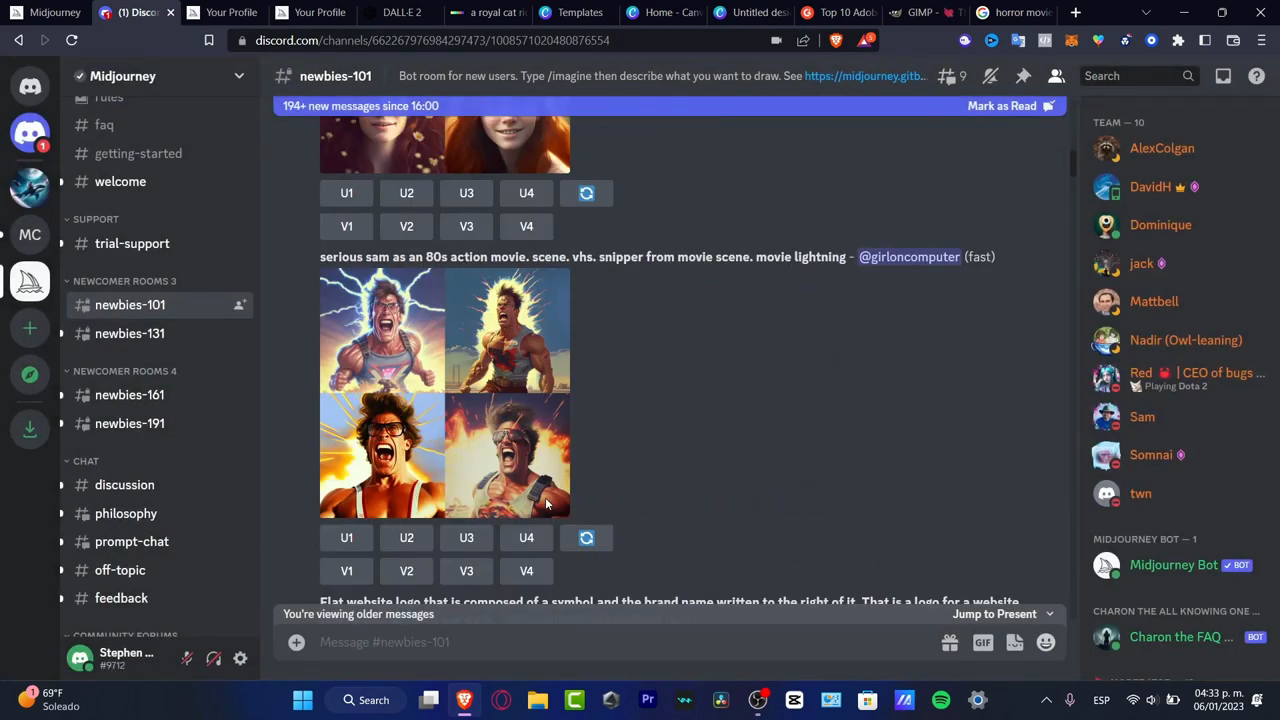Click the Download Apps icon
Viewport: 1280px width, 720px height.
[x=30, y=428]
